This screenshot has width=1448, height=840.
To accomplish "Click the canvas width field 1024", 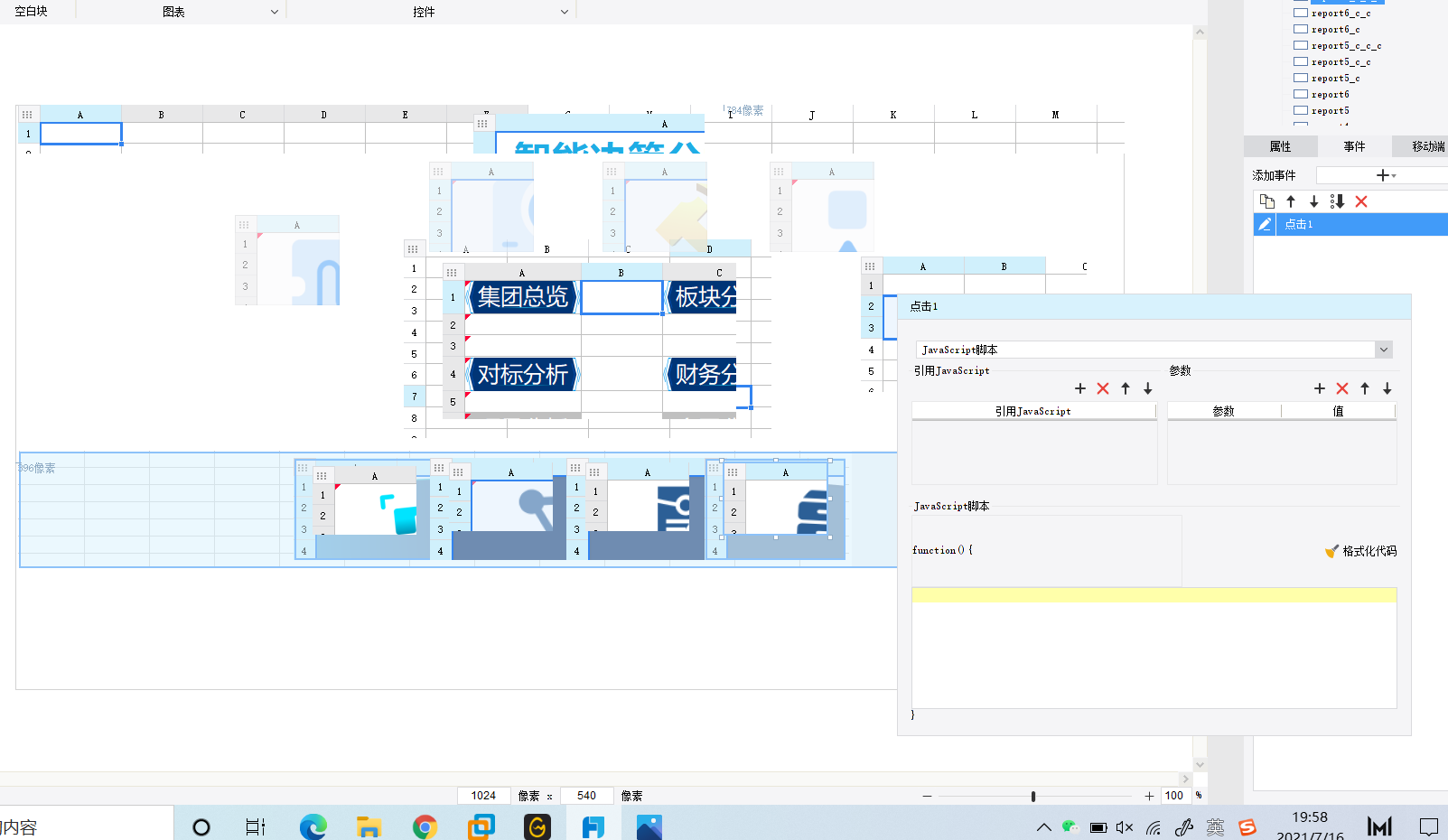I will [x=483, y=796].
